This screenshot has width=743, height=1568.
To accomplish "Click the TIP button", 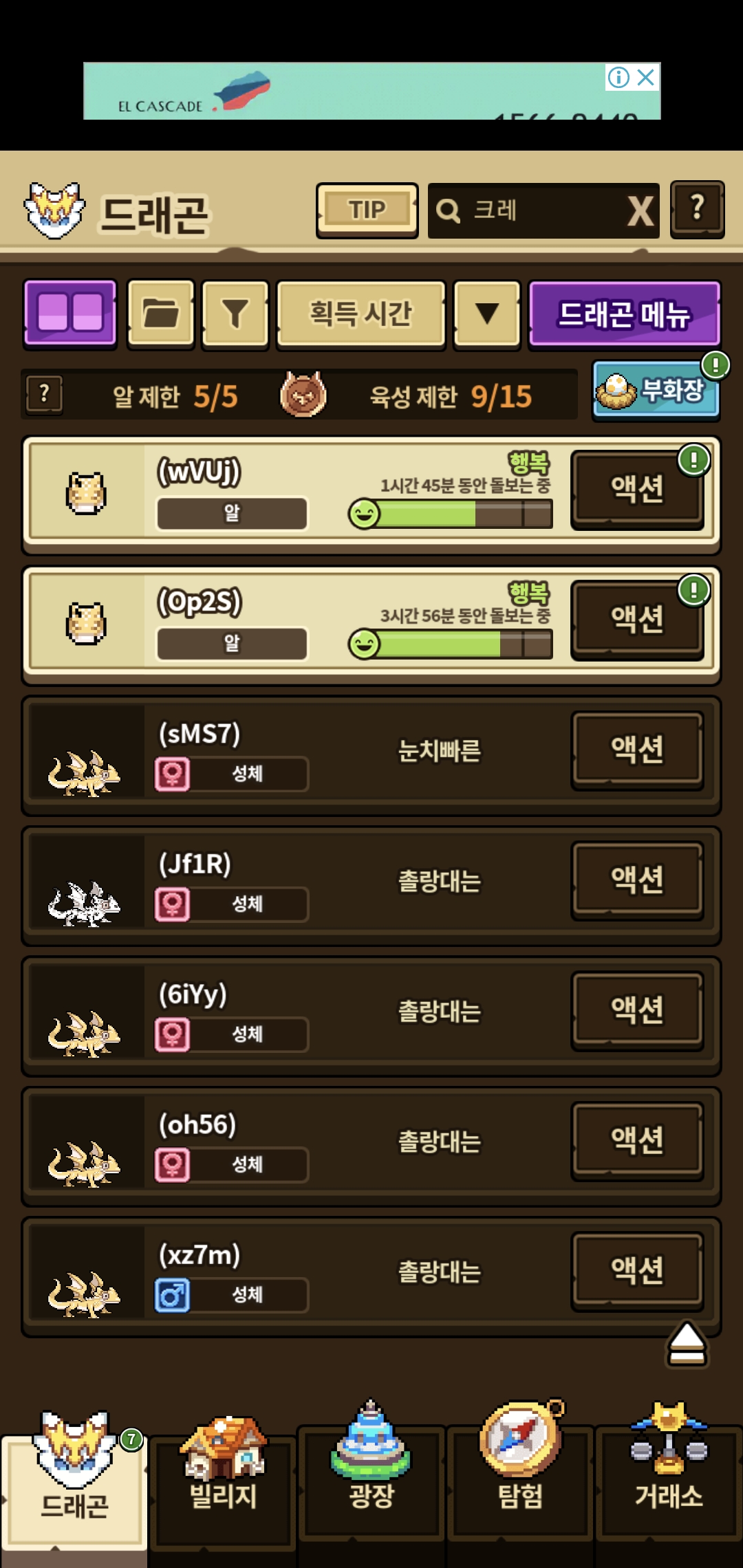I will coord(367,210).
